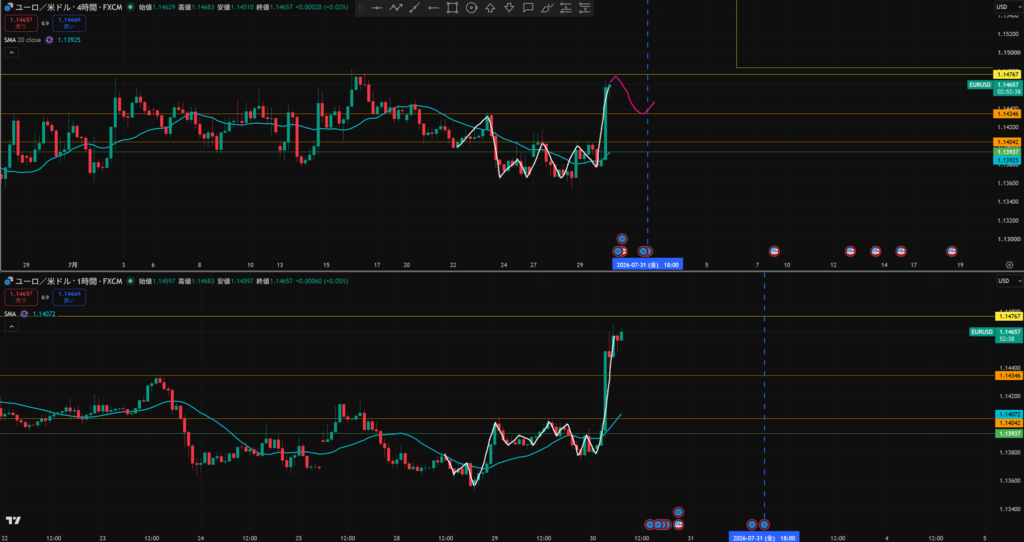1024x542 pixels.
Task: Click 1.14664 買い buy button on 4時間 chart
Action: 69,24
